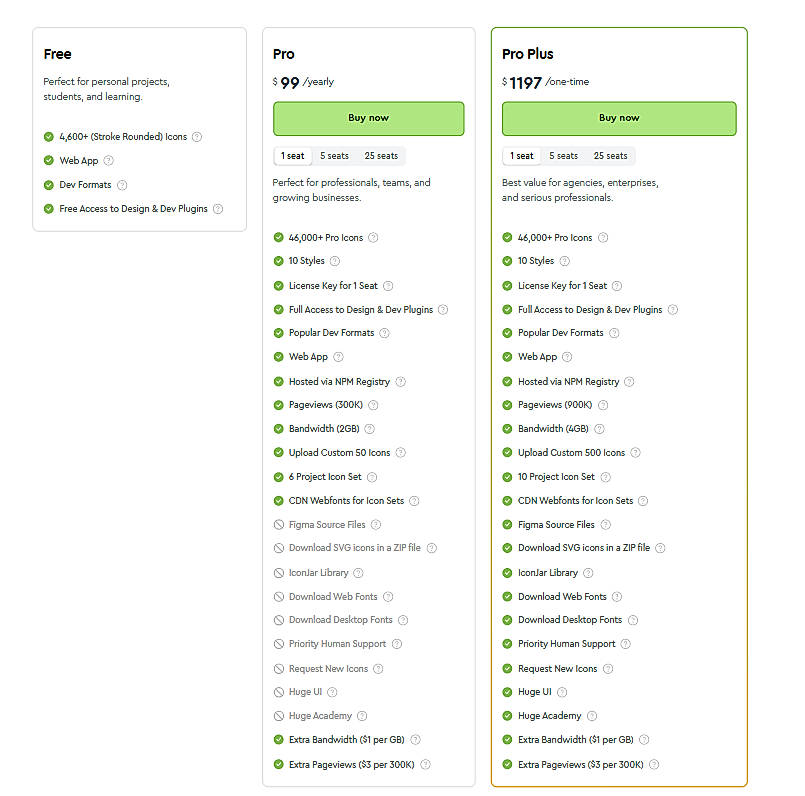Click Pro 'Download Desktop Fonts' greyed text
Screen dimensions: 805x796
(340, 620)
